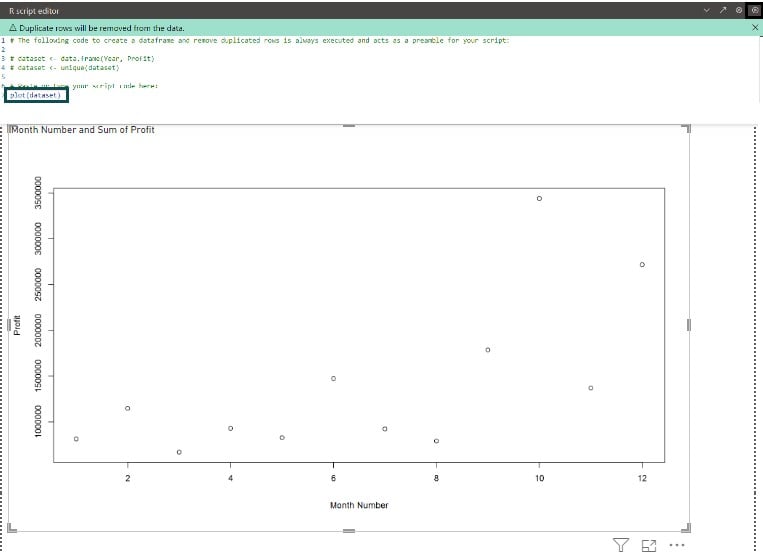The image size is (763, 556).
Task: Click the 3500000 y-axis tick label
Action: tap(38, 193)
